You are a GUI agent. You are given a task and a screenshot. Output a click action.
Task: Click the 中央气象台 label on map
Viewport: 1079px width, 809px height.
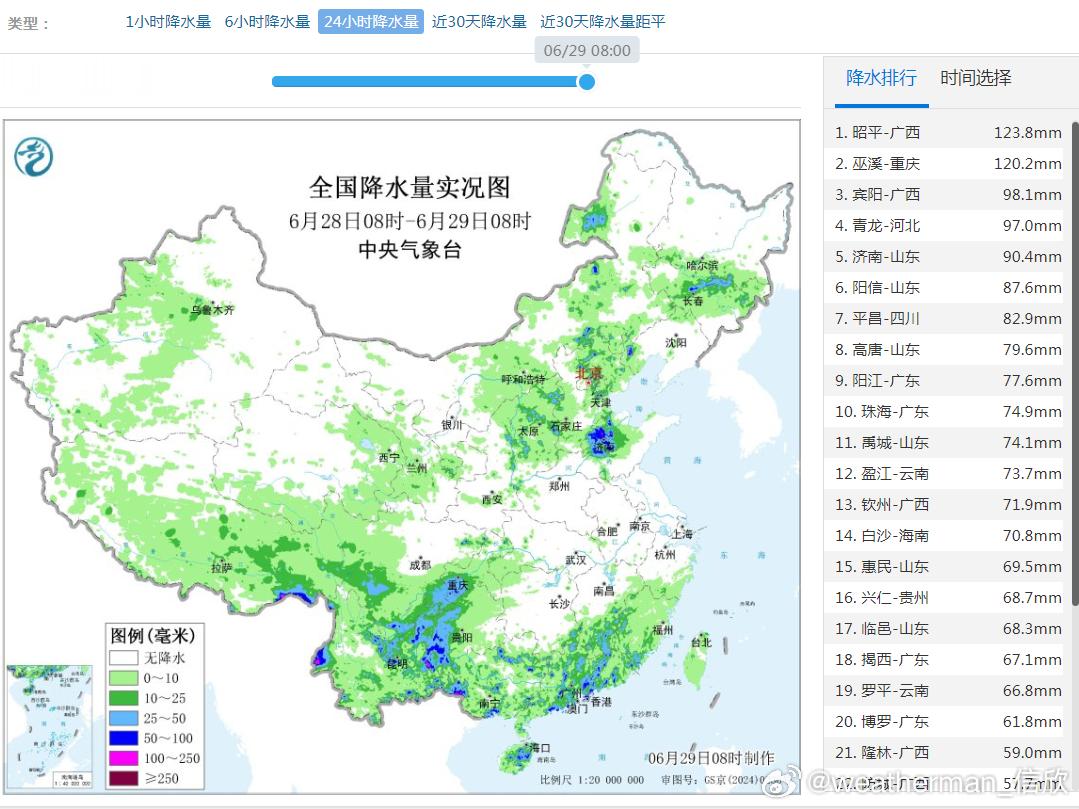409,250
